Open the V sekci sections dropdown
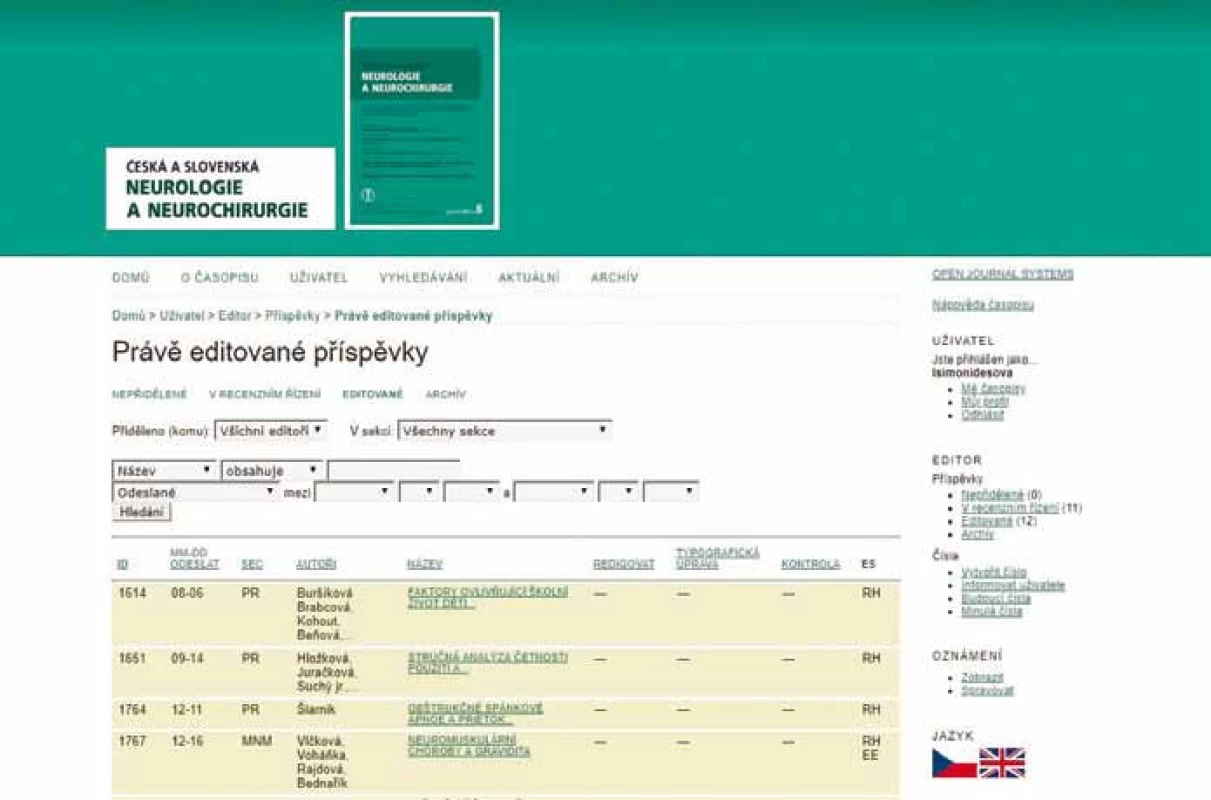 click(505, 431)
